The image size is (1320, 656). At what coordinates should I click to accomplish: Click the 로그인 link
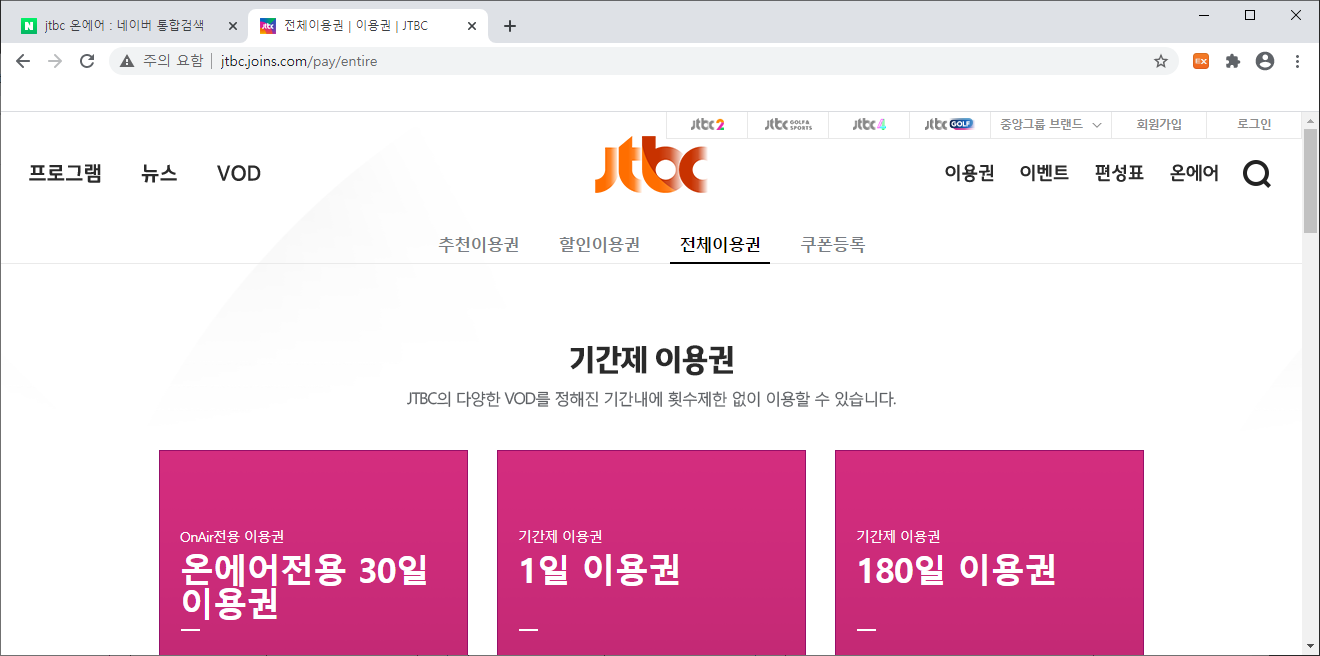coord(1254,125)
